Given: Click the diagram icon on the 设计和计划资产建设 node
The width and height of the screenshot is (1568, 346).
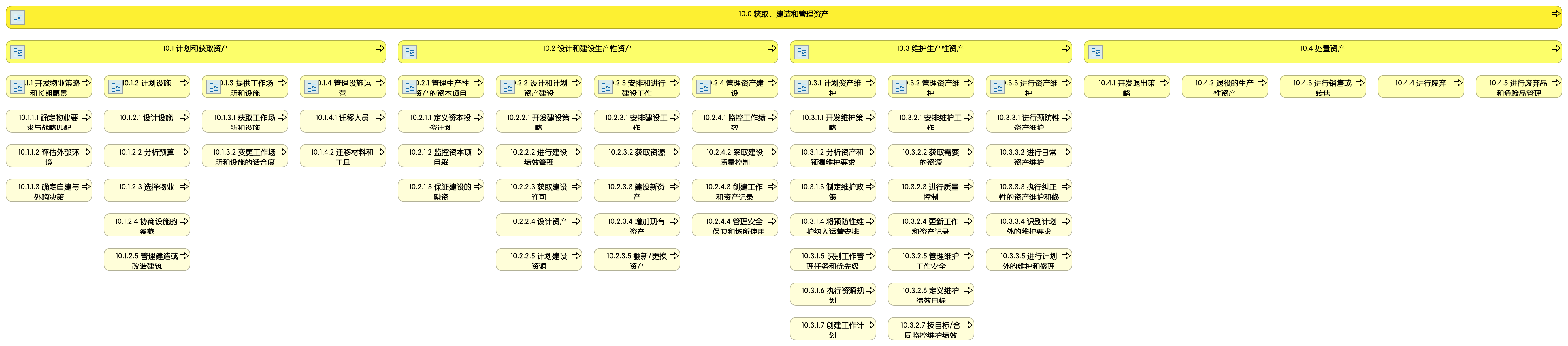Looking at the screenshot, I should click(x=508, y=87).
